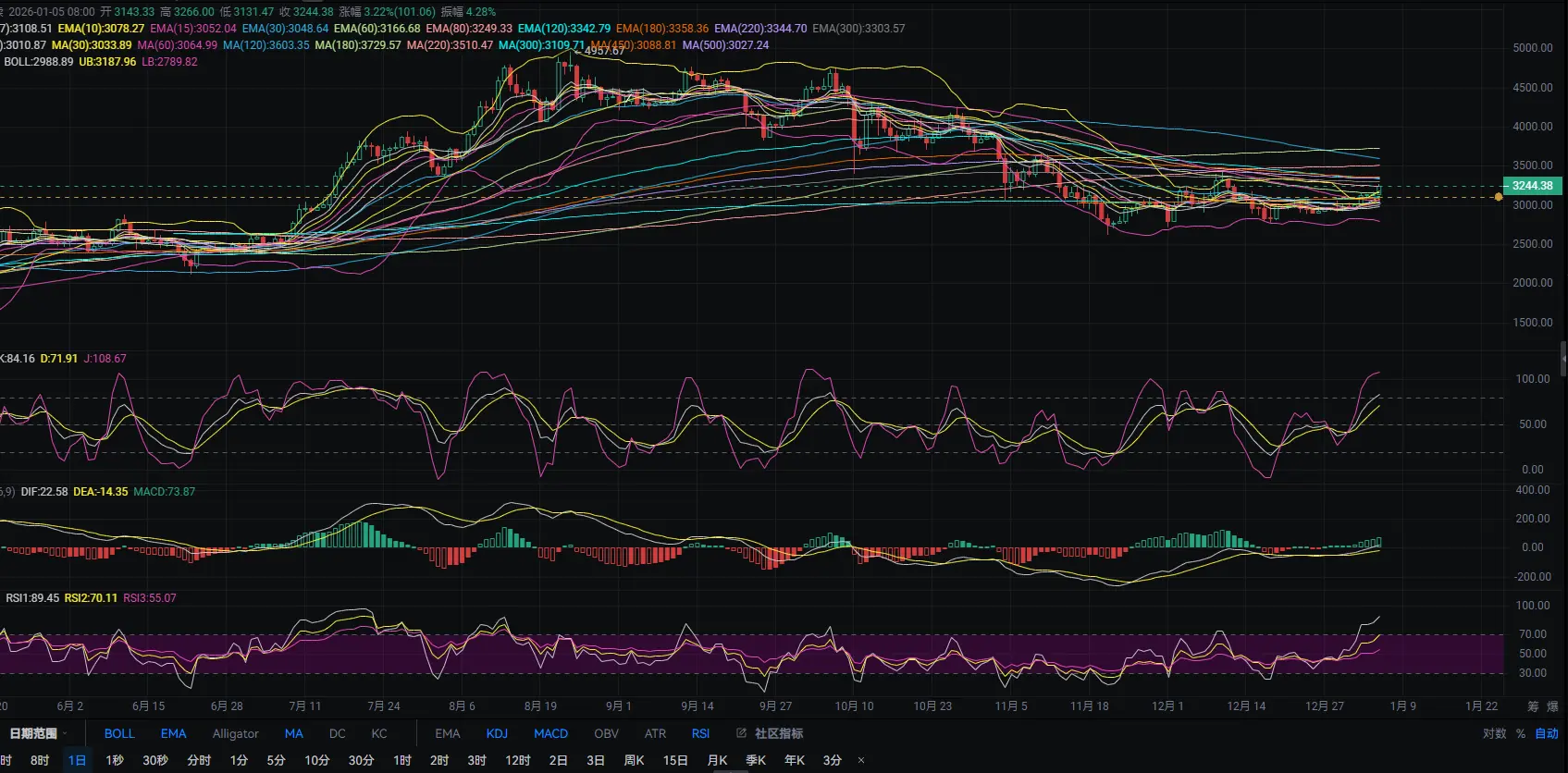
Task: Open the 日期范围 date range dropdown
Action: coord(38,733)
